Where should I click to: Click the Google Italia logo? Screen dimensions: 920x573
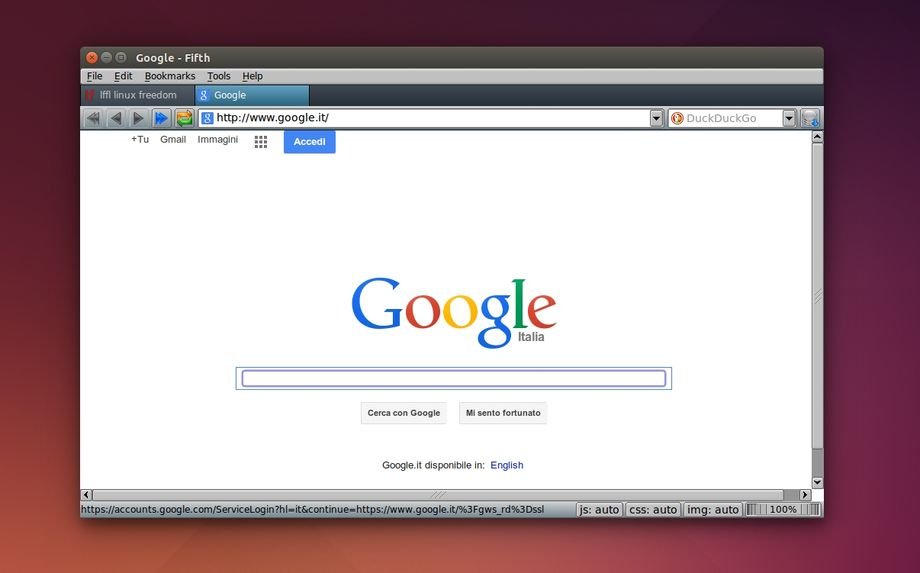coord(454,312)
